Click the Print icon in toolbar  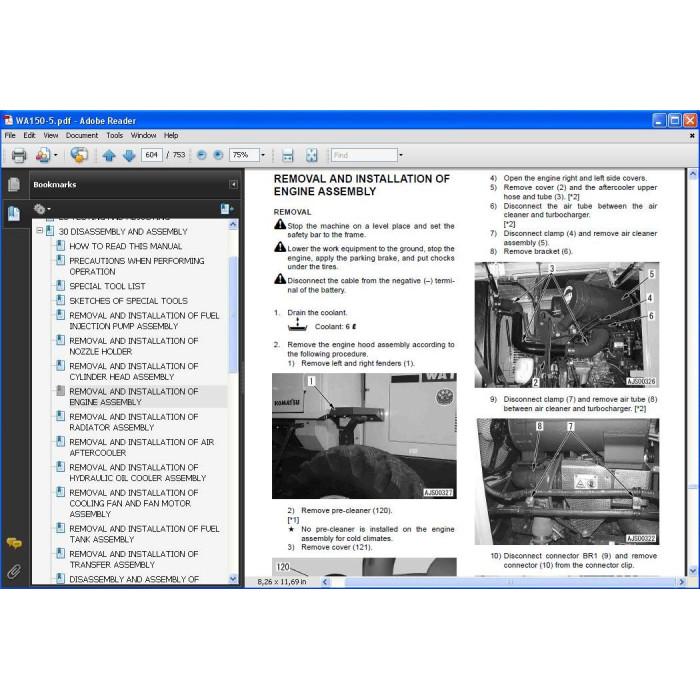coord(19,155)
